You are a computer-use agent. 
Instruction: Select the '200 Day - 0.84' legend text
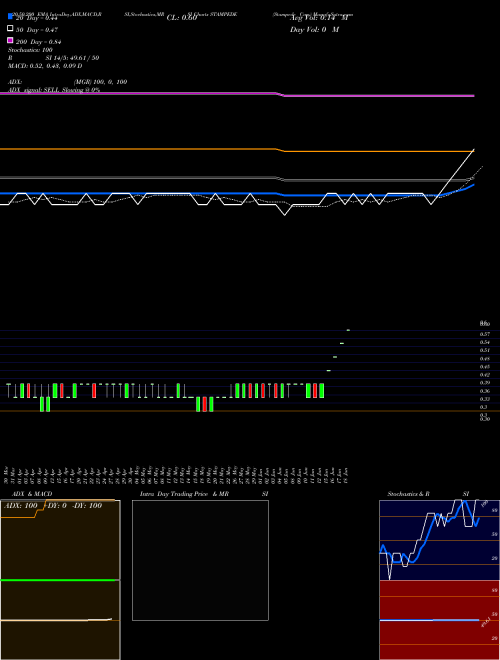39,42
